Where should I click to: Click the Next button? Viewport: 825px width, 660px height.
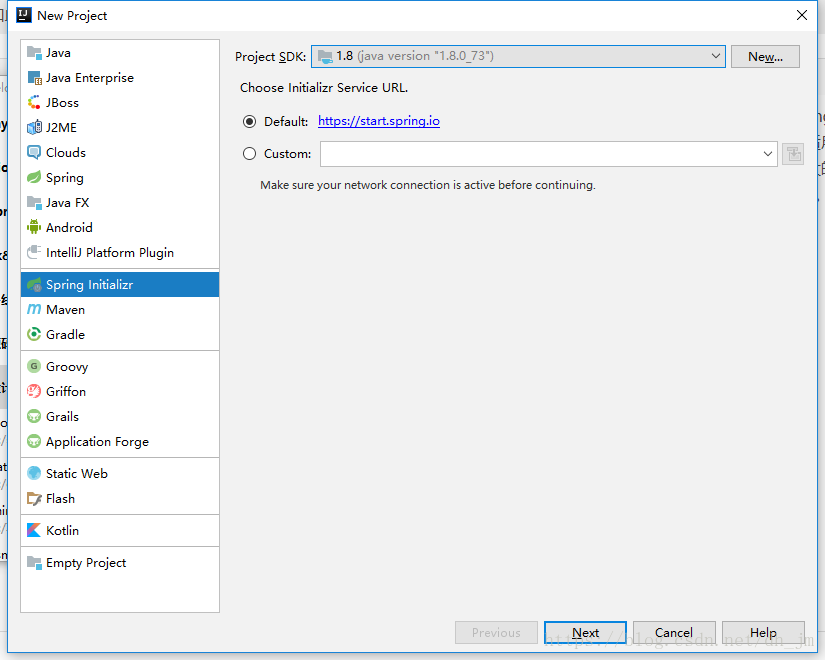(585, 633)
